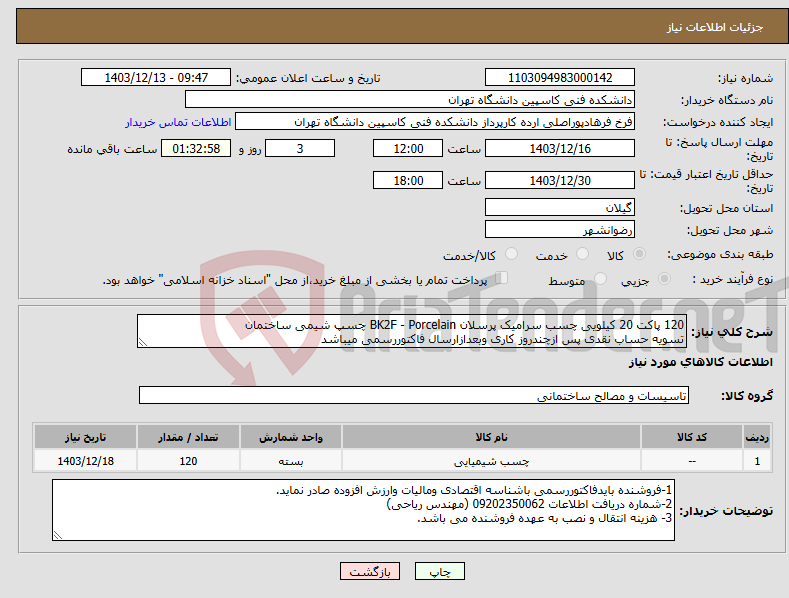Click the چاپ (print) button
This screenshot has width=789, height=598.
439,571
